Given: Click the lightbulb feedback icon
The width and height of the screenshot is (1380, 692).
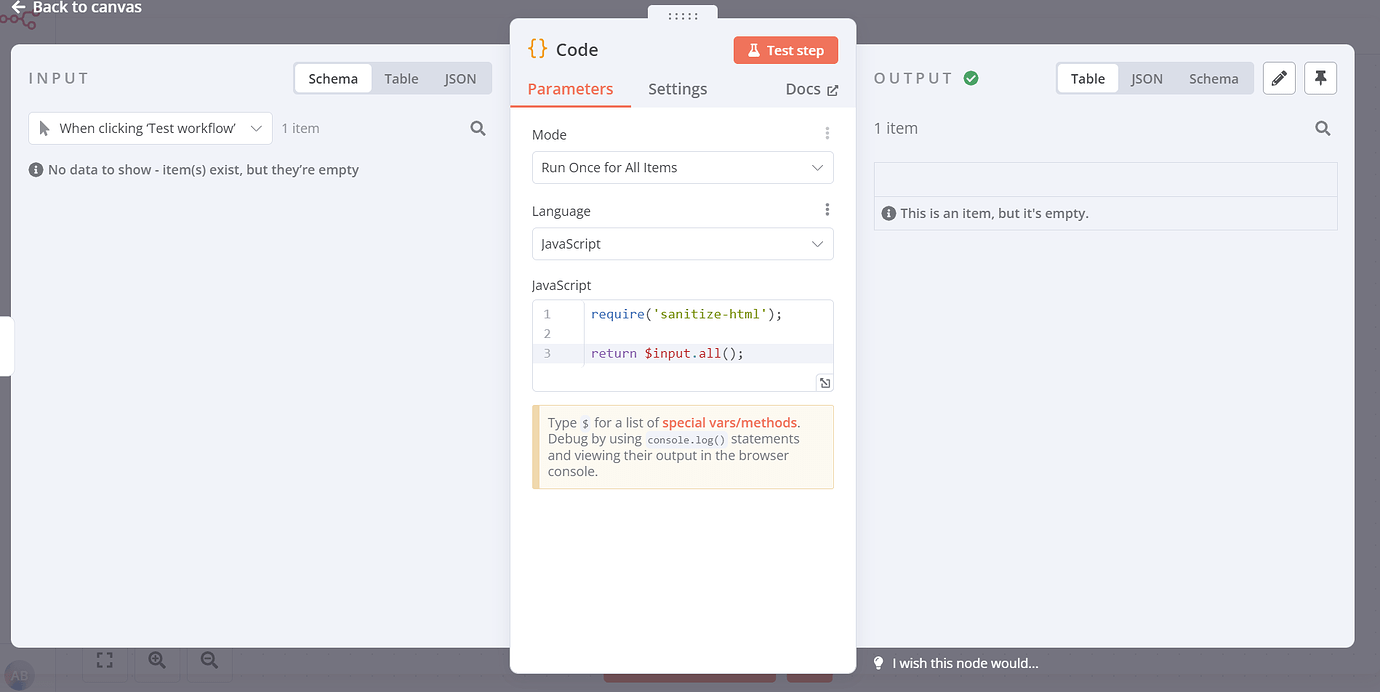Looking at the screenshot, I should (x=878, y=662).
